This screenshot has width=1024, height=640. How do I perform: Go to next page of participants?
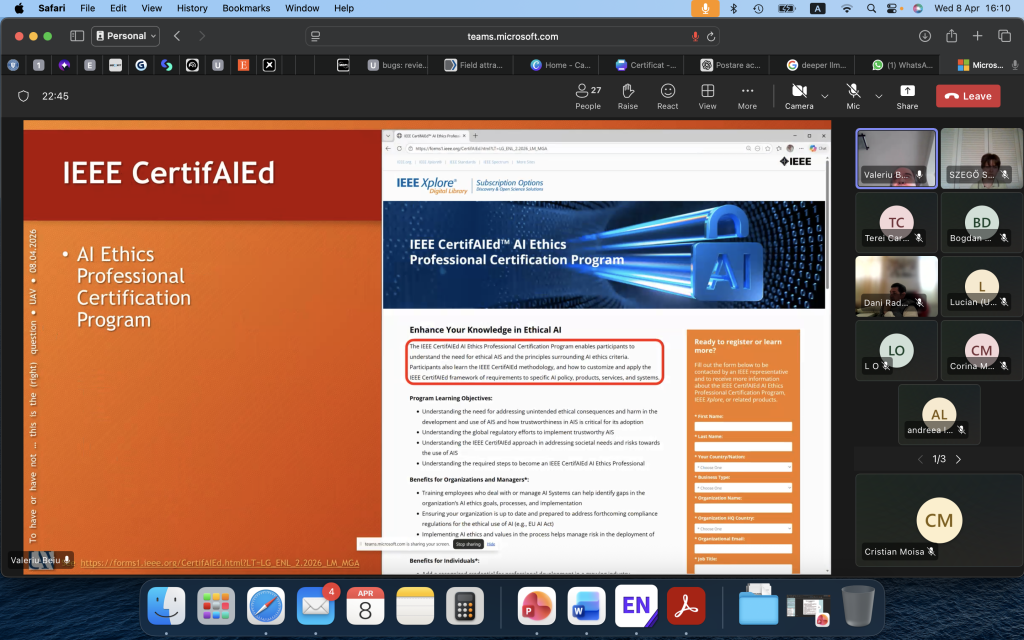tap(958, 459)
